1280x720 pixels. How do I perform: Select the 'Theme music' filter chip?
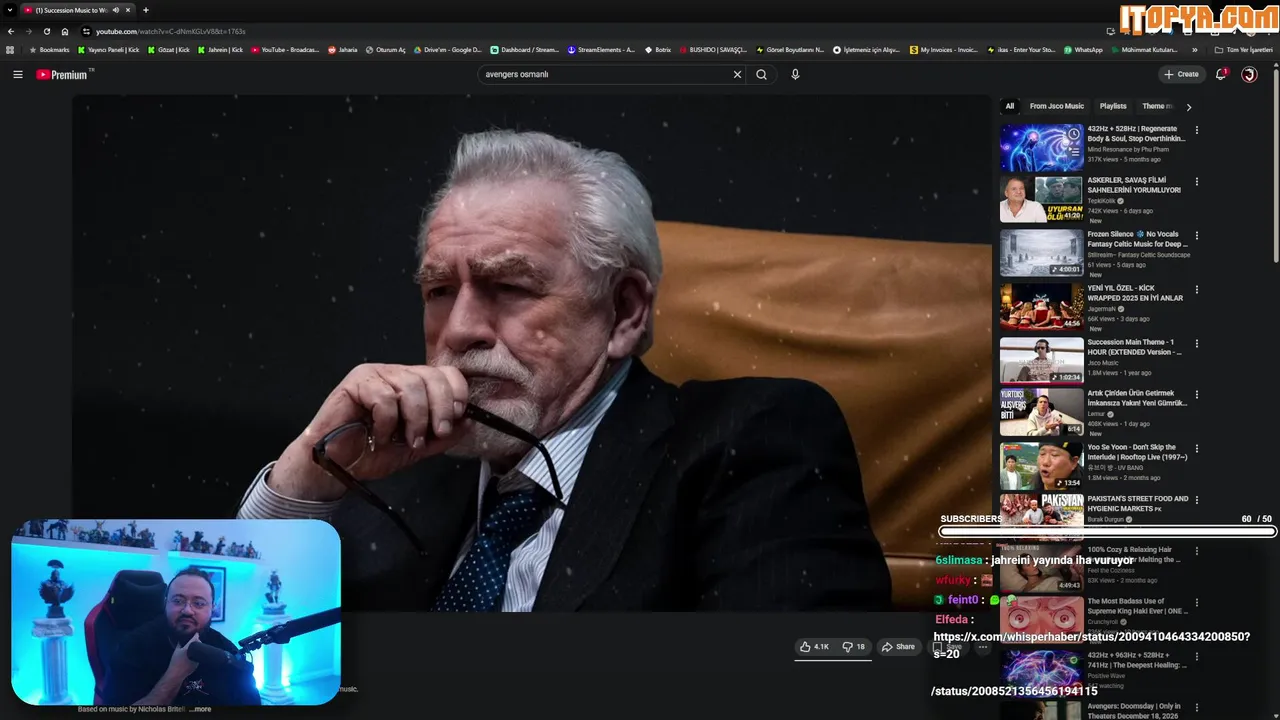click(x=1156, y=106)
